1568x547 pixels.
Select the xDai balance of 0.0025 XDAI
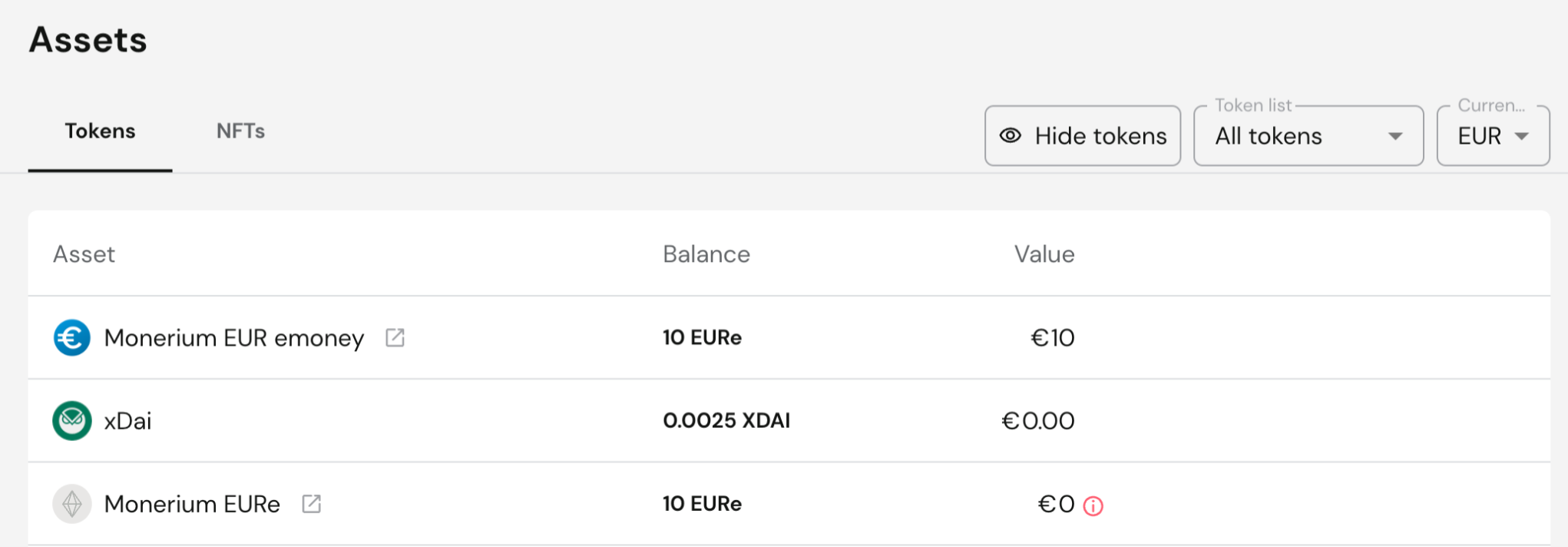pyautogui.click(x=726, y=420)
